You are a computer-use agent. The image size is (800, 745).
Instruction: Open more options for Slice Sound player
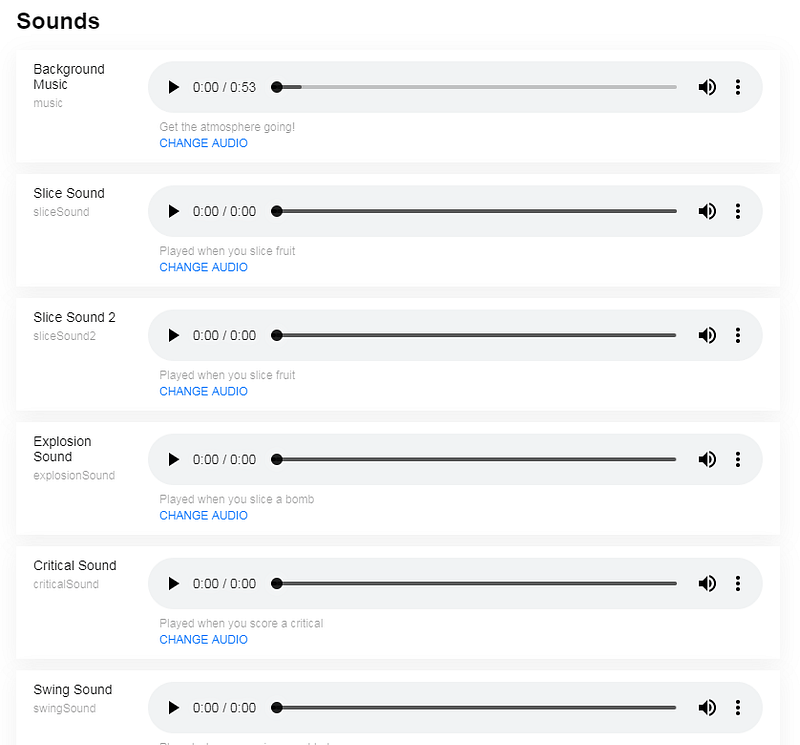pos(738,211)
